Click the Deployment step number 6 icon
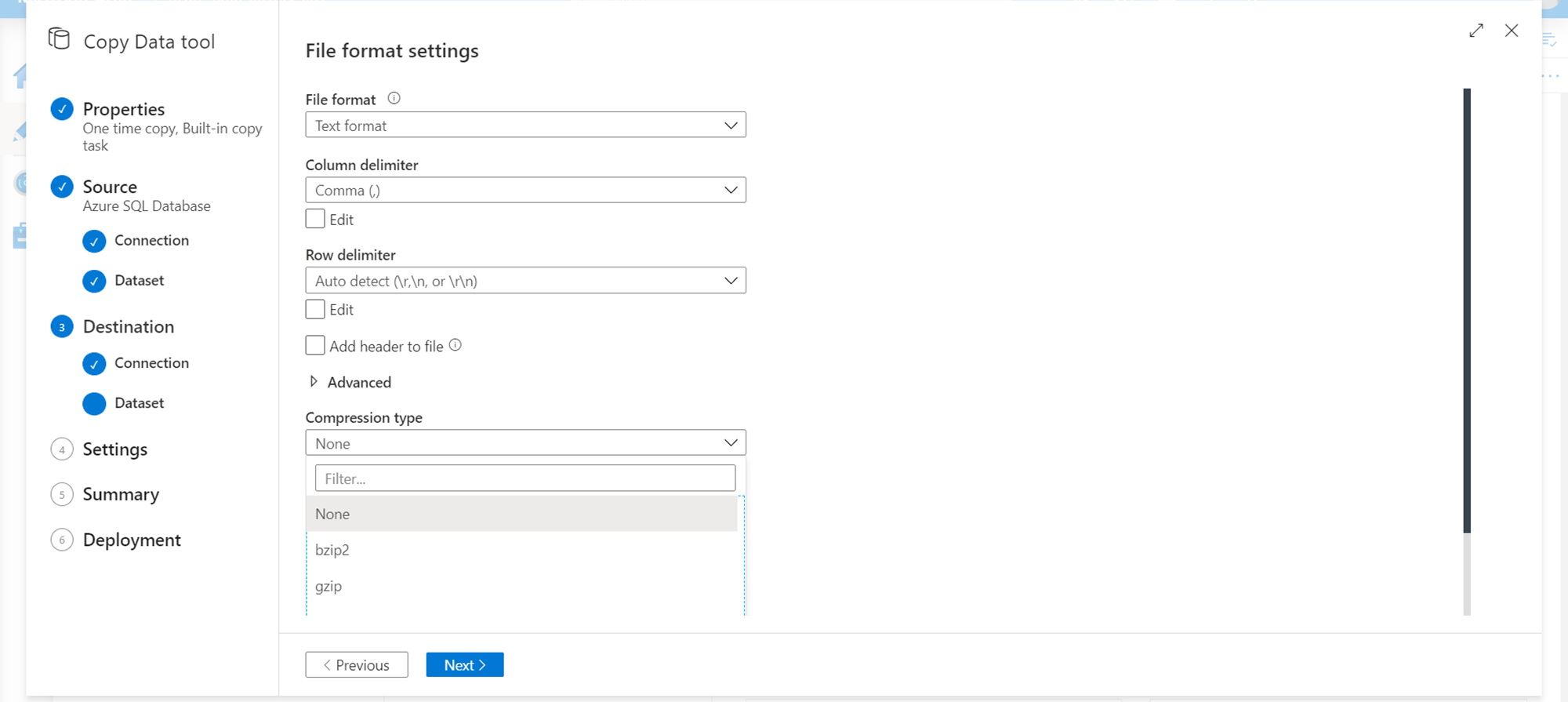 click(62, 540)
